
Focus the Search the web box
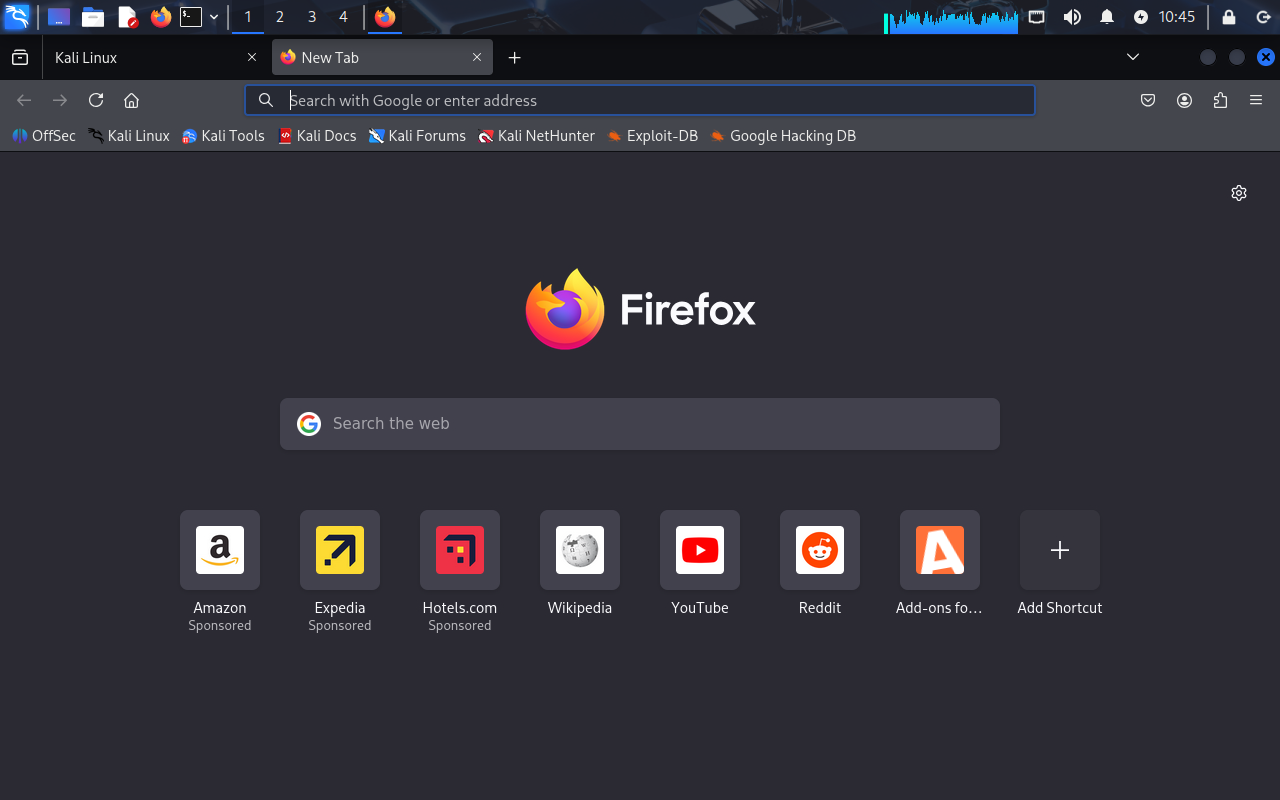click(x=640, y=424)
